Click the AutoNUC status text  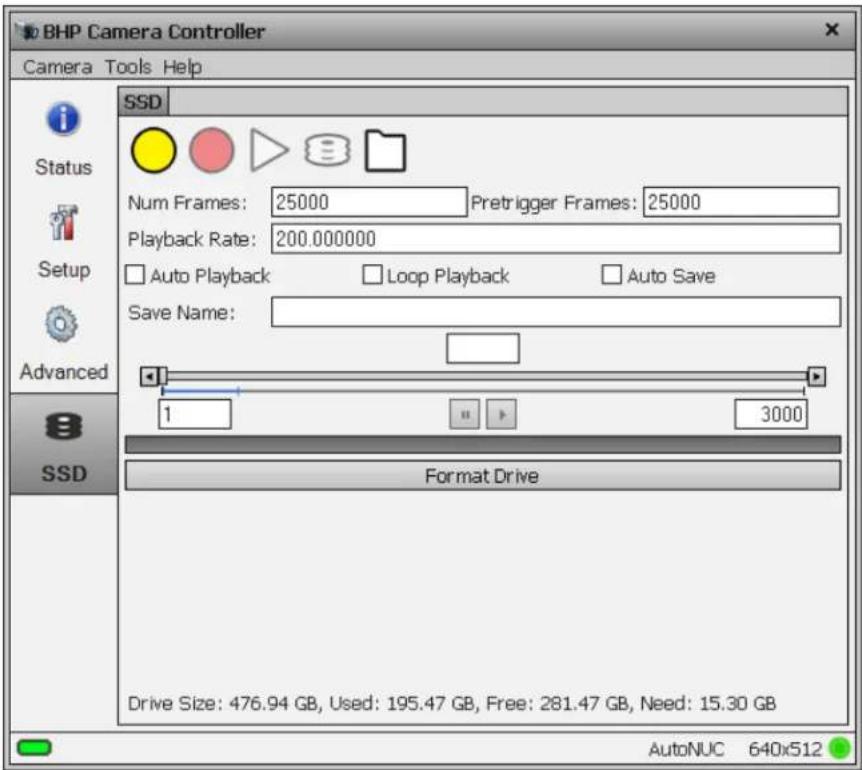point(686,749)
